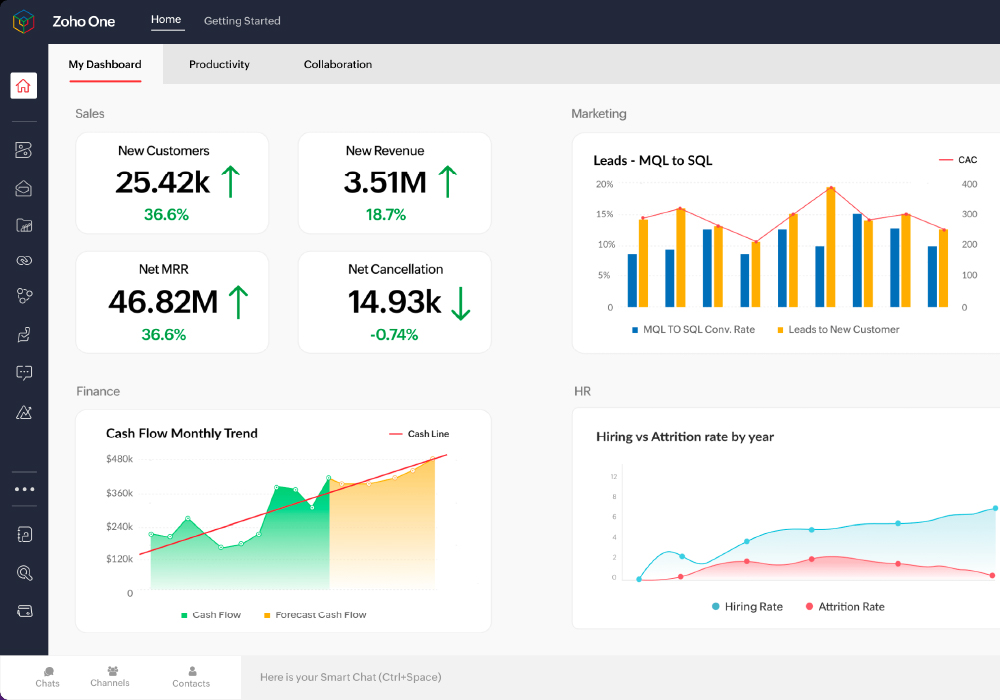Open Getting Started in the top navigation

pyautogui.click(x=242, y=21)
